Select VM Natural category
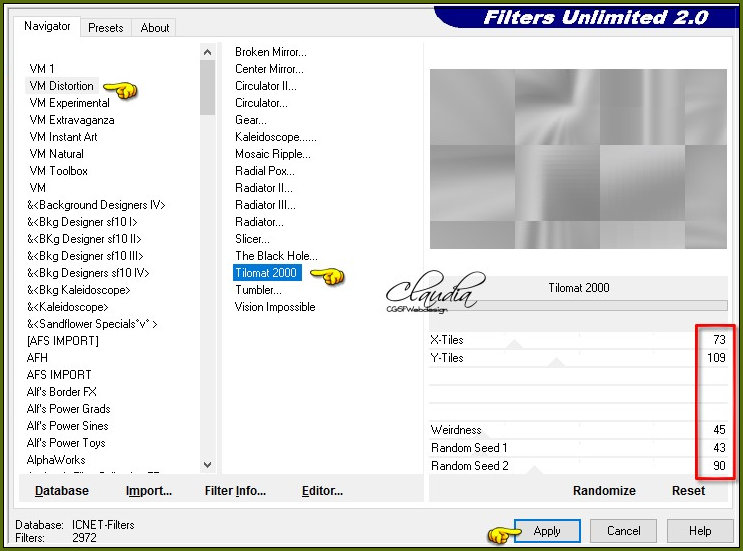 pos(56,154)
